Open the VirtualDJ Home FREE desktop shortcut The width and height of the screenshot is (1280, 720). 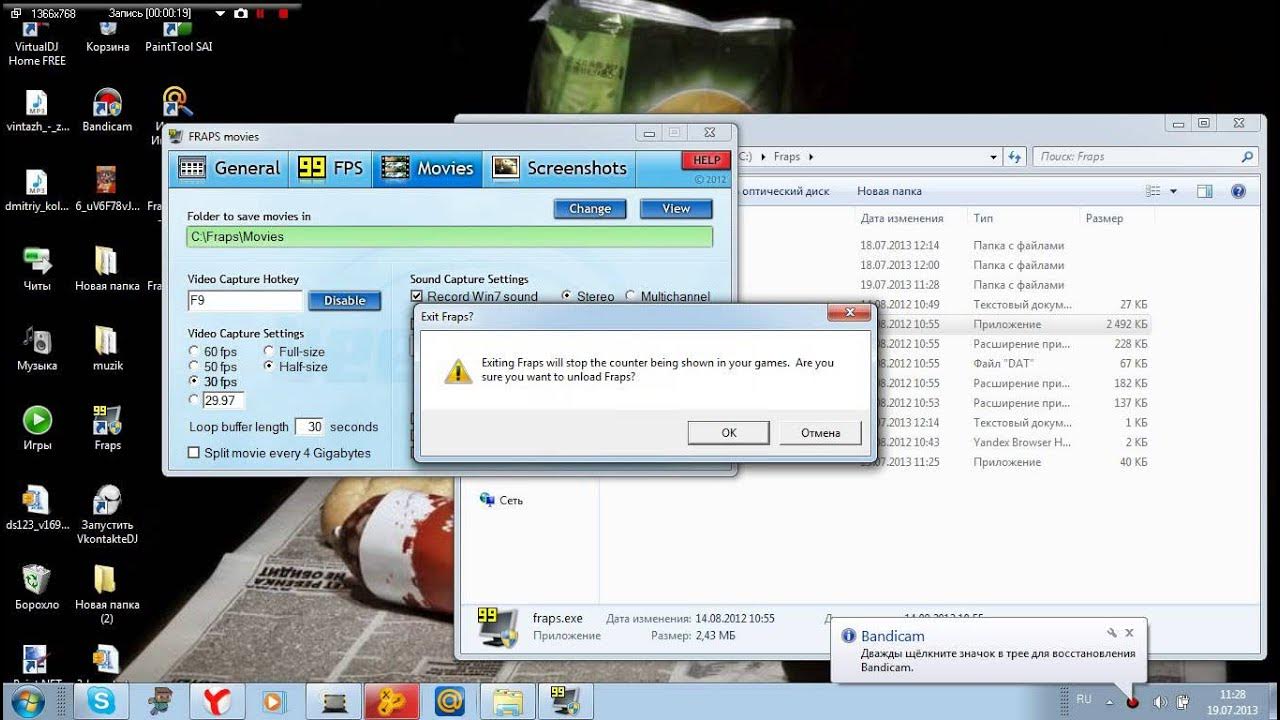[x=37, y=44]
